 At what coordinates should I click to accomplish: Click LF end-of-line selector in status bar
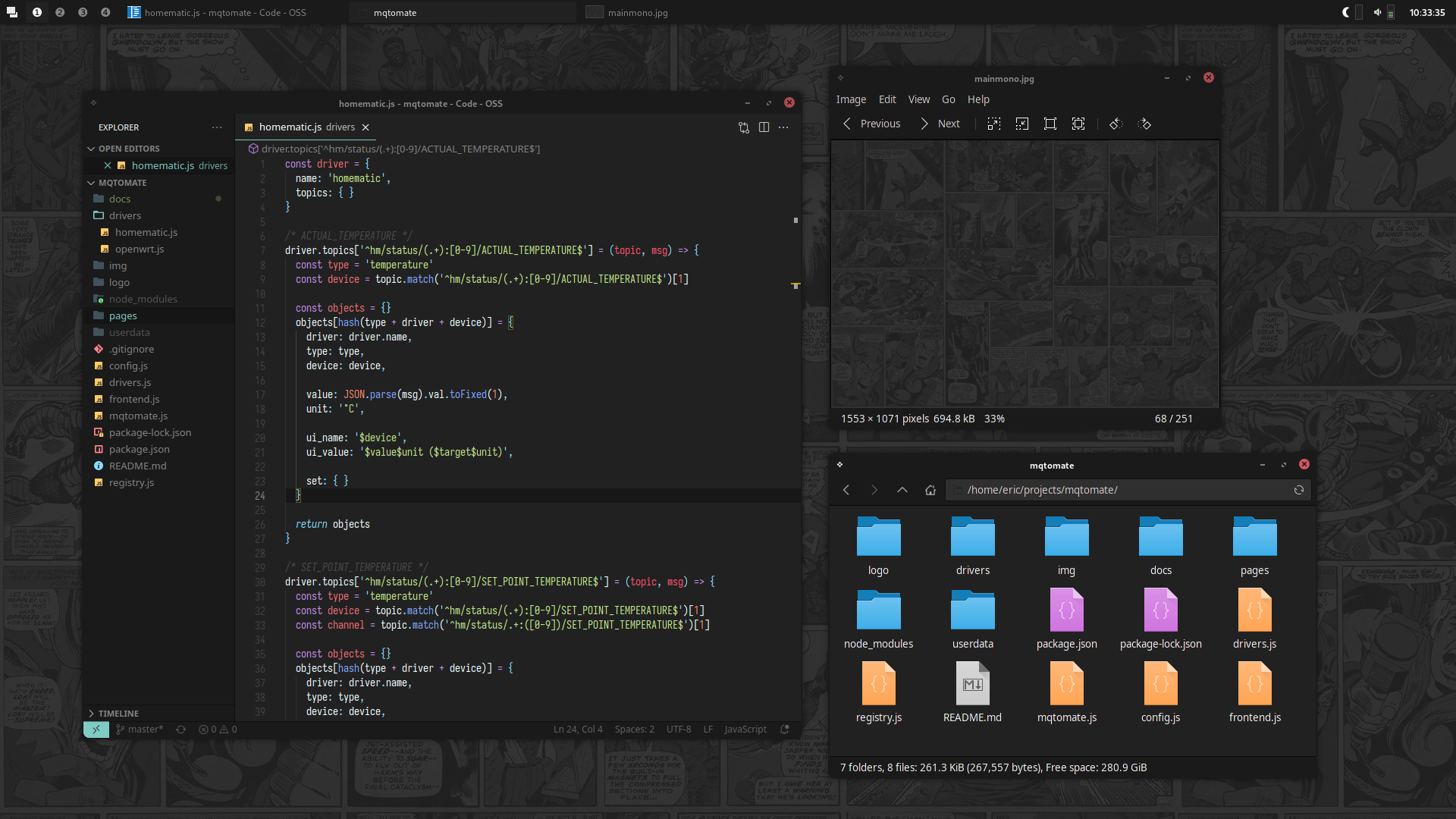click(708, 730)
